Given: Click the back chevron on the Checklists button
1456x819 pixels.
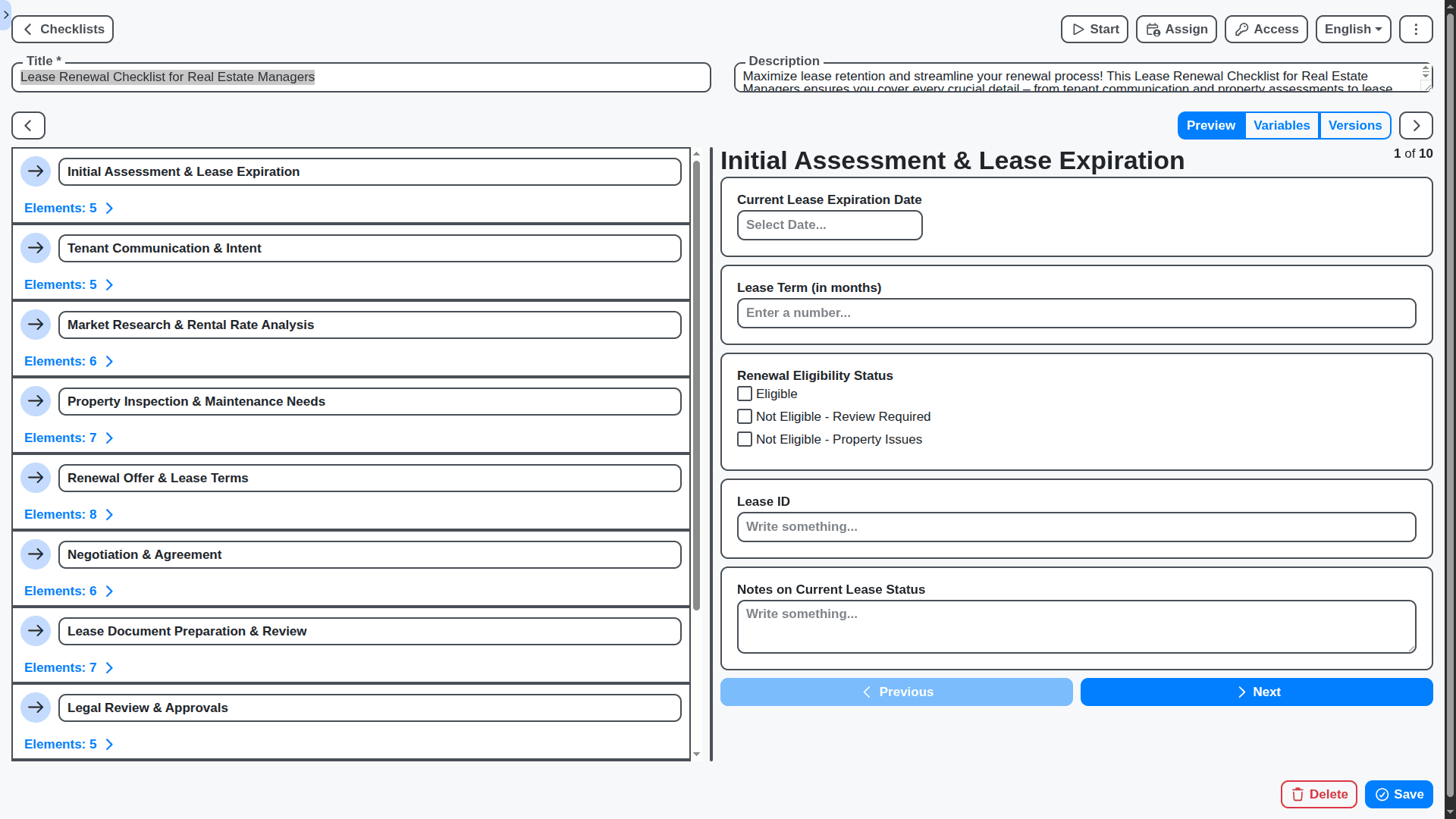Looking at the screenshot, I should [27, 29].
